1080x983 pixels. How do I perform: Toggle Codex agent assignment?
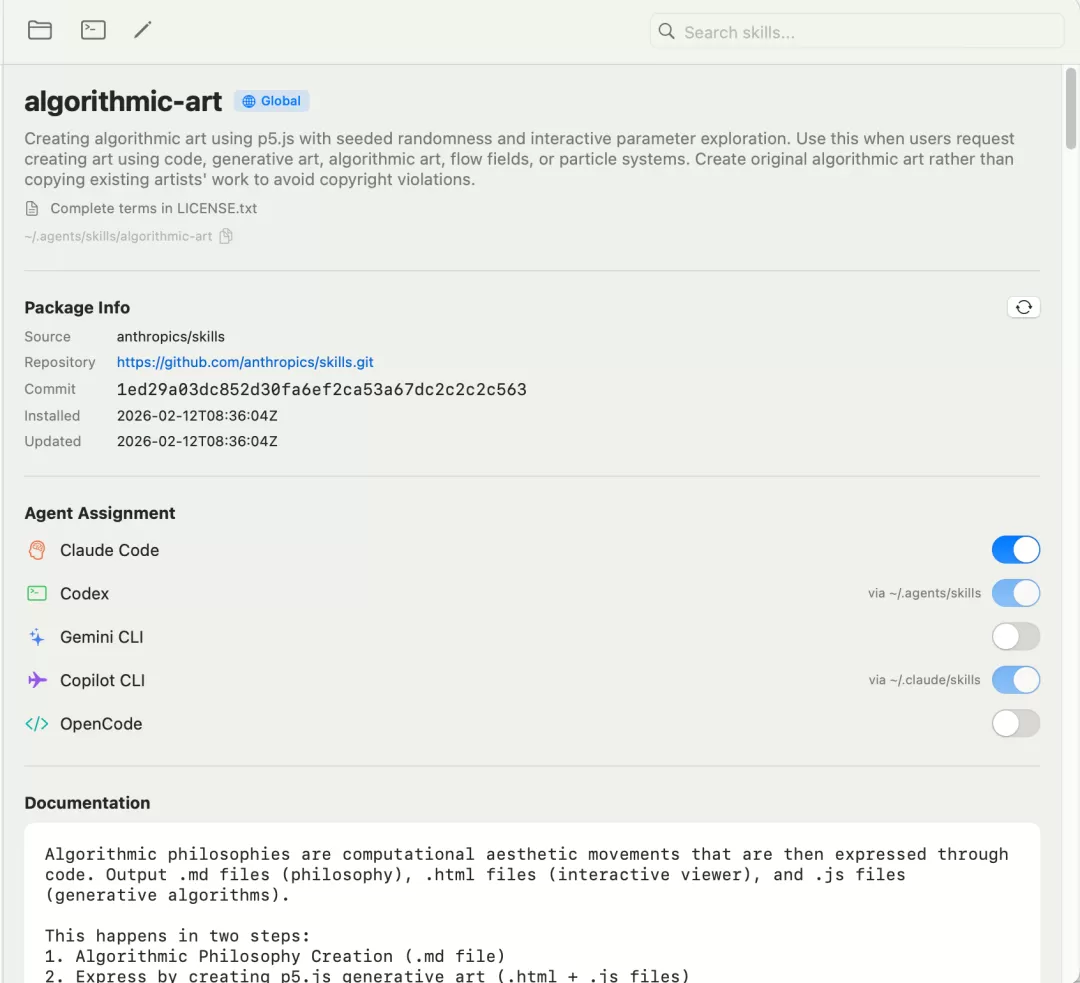pos(1015,593)
